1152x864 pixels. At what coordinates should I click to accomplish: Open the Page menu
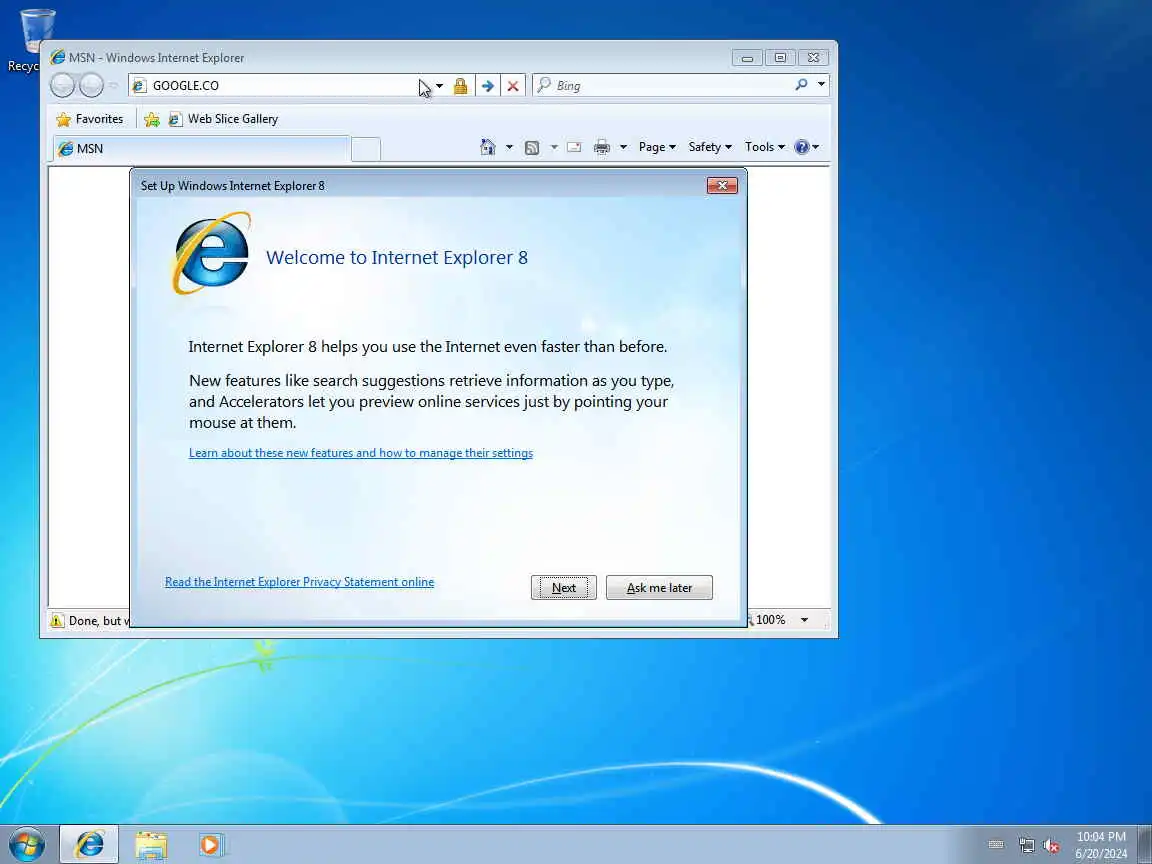[x=657, y=147]
